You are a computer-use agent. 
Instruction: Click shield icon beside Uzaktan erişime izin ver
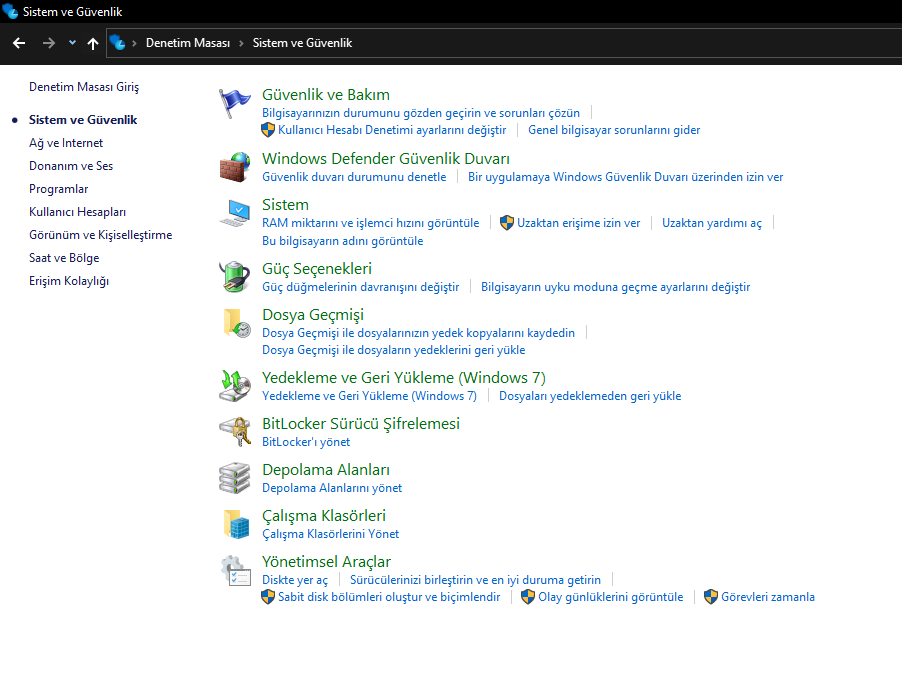click(x=507, y=223)
